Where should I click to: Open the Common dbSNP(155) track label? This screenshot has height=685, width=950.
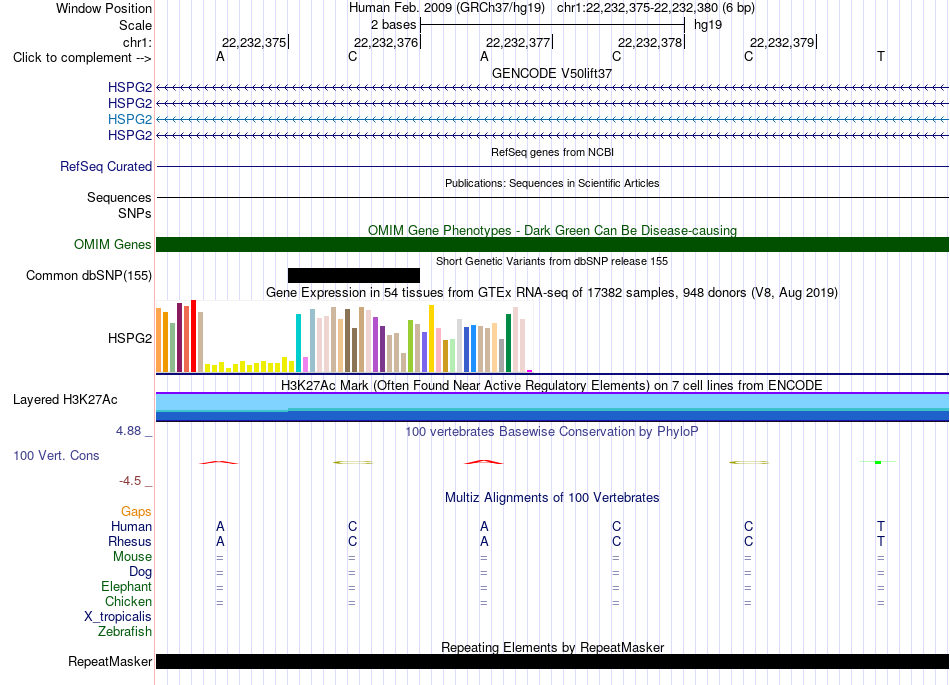click(x=89, y=276)
